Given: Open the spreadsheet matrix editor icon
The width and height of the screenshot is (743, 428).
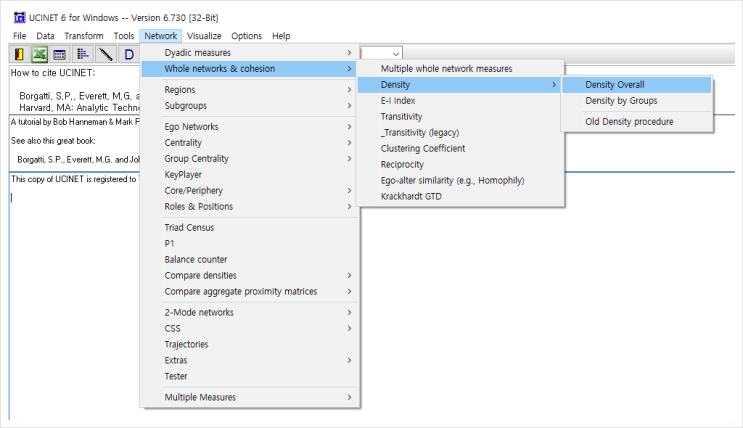Looking at the screenshot, I should tap(59, 55).
